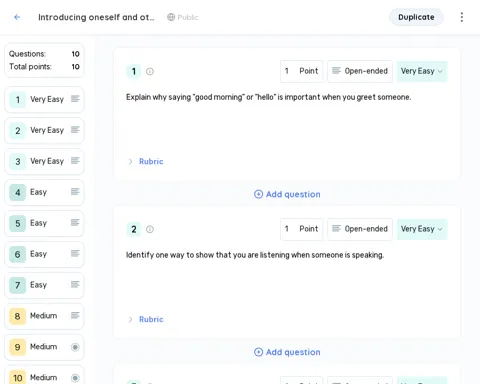480x384 pixels.
Task: Click the quiz title Introducing oneself and ot...
Action: tap(96, 17)
